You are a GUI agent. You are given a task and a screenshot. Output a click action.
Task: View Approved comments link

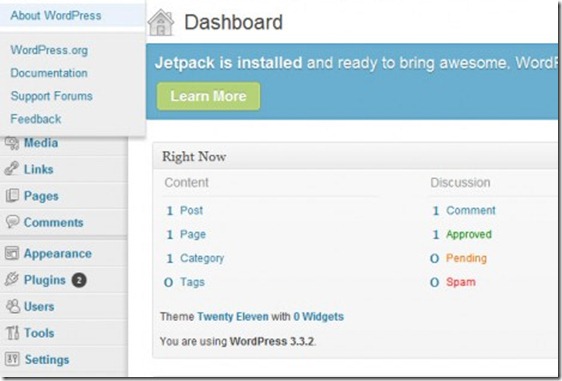[469, 234]
